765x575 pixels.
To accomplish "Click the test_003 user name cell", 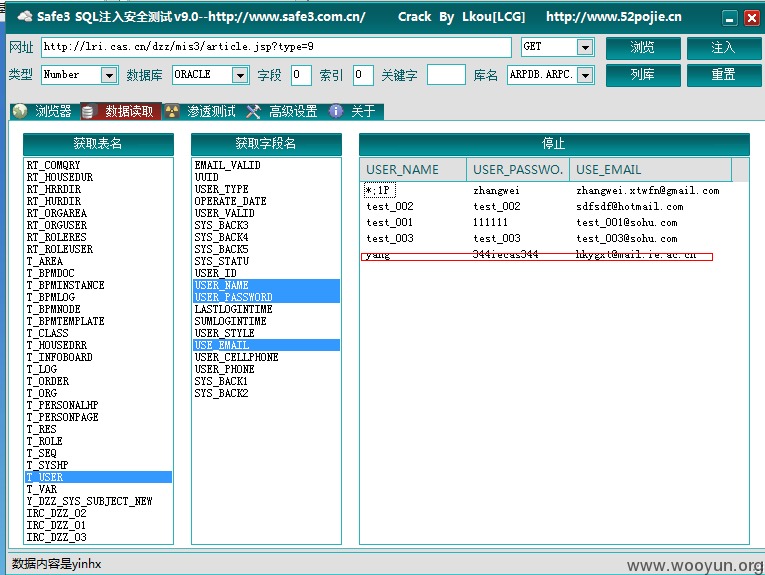I will (x=390, y=238).
